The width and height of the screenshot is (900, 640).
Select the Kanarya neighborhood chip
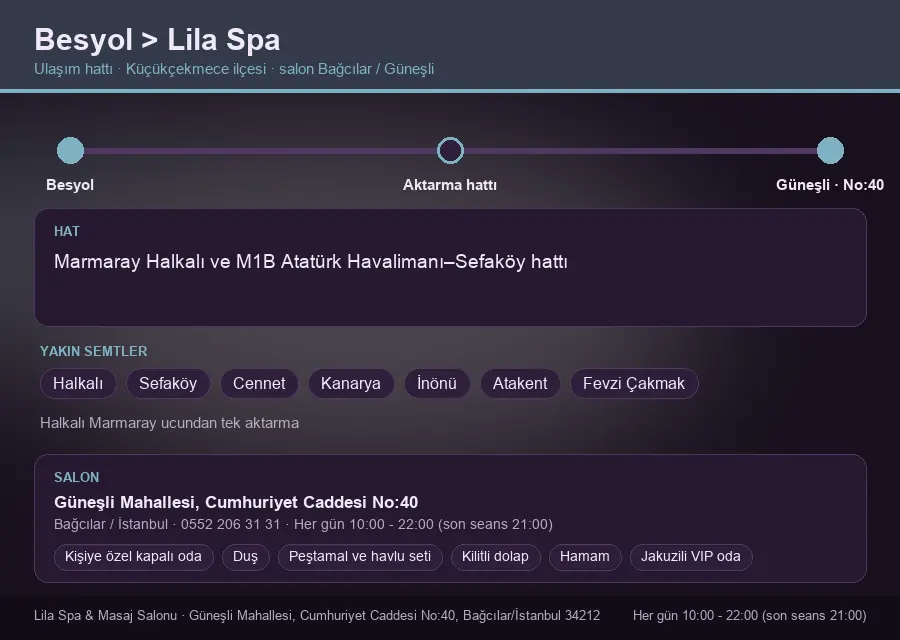[x=351, y=383]
